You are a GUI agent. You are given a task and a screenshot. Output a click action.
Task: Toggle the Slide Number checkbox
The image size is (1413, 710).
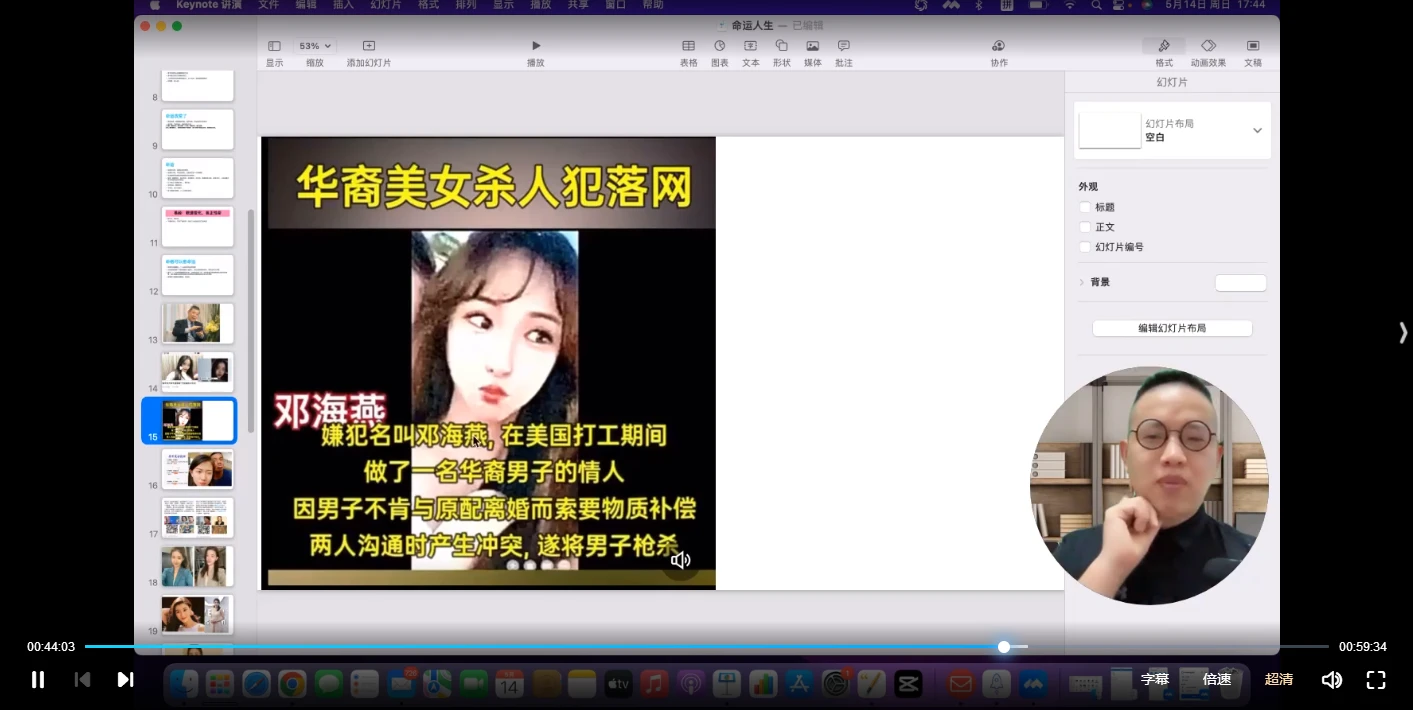click(x=1085, y=247)
